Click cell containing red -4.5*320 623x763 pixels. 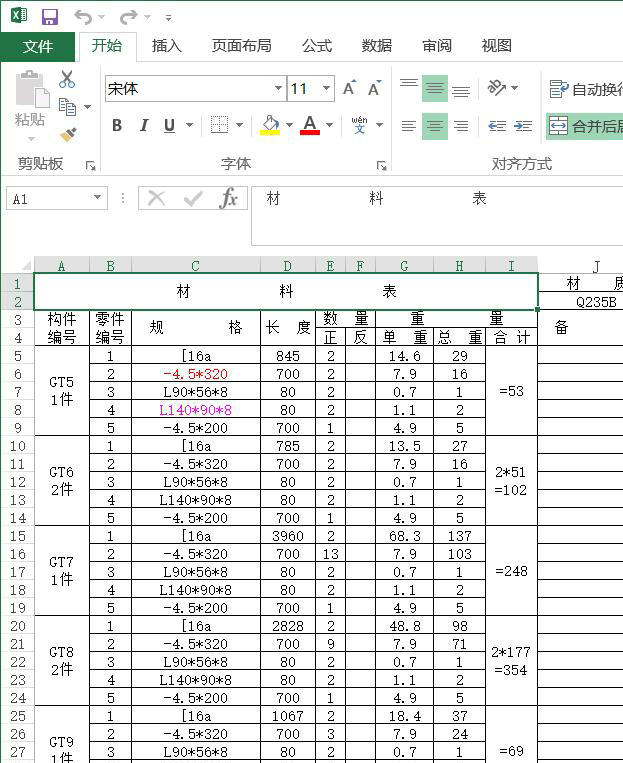[x=196, y=374]
